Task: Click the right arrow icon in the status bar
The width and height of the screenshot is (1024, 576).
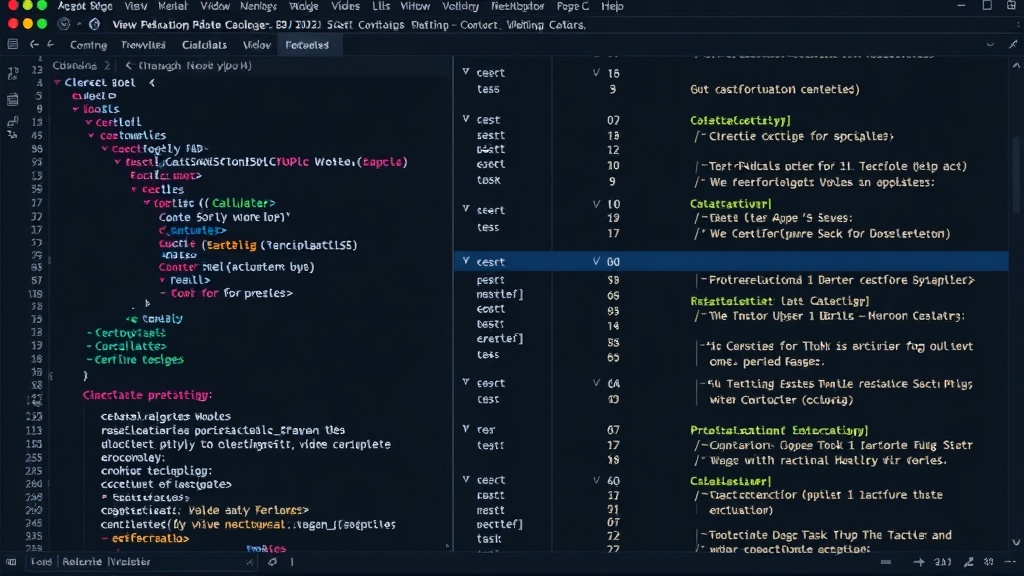Action: pyautogui.click(x=919, y=562)
